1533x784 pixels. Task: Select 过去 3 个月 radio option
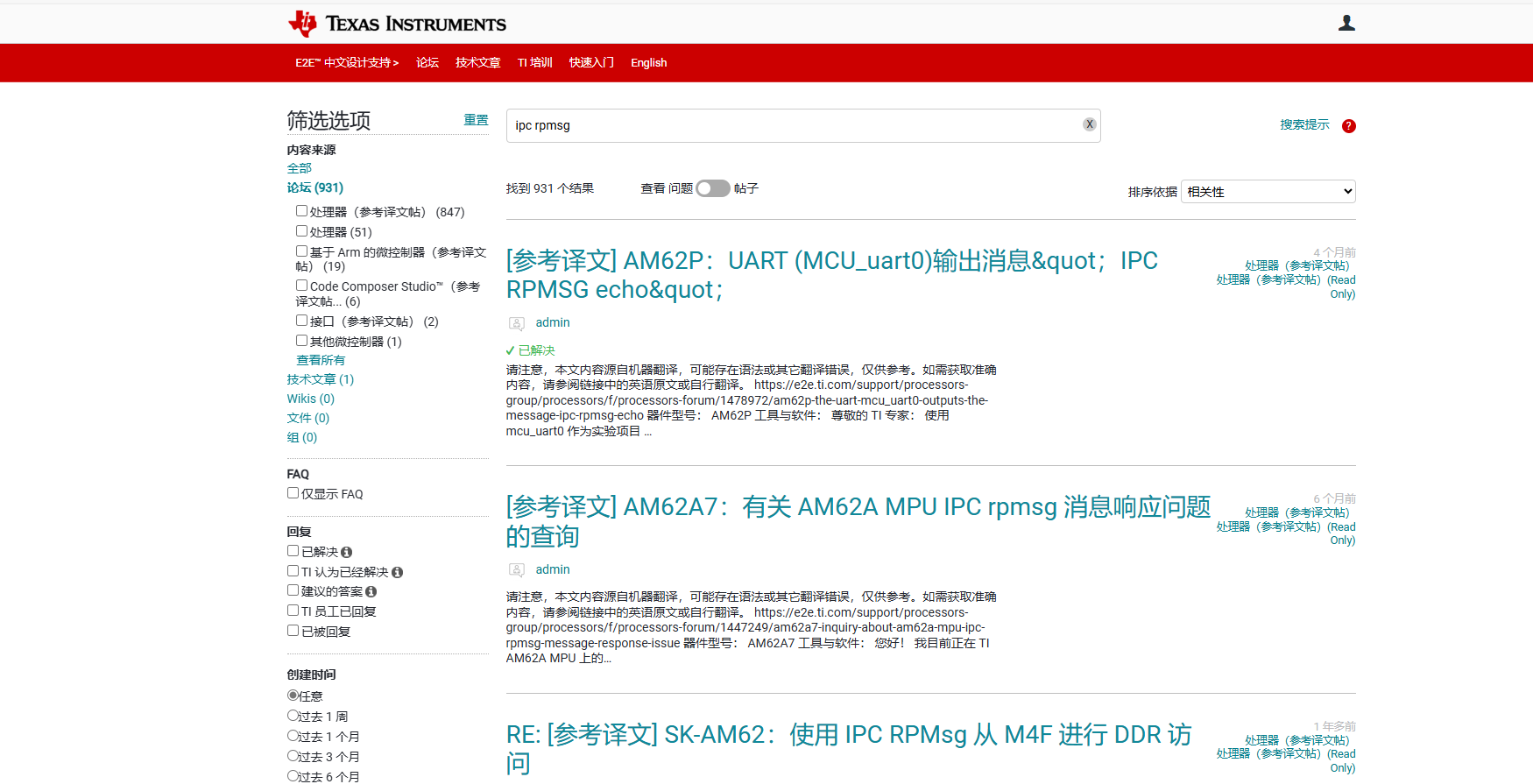click(293, 756)
